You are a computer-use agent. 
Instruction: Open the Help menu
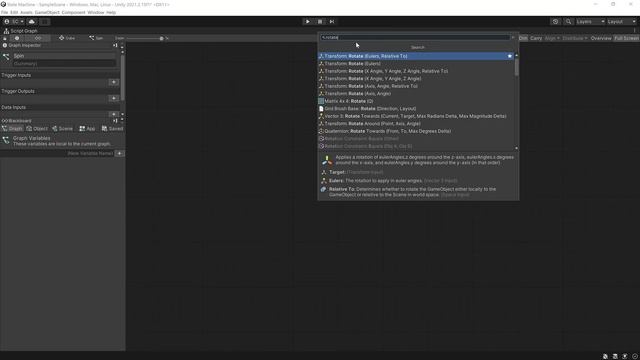tap(111, 13)
